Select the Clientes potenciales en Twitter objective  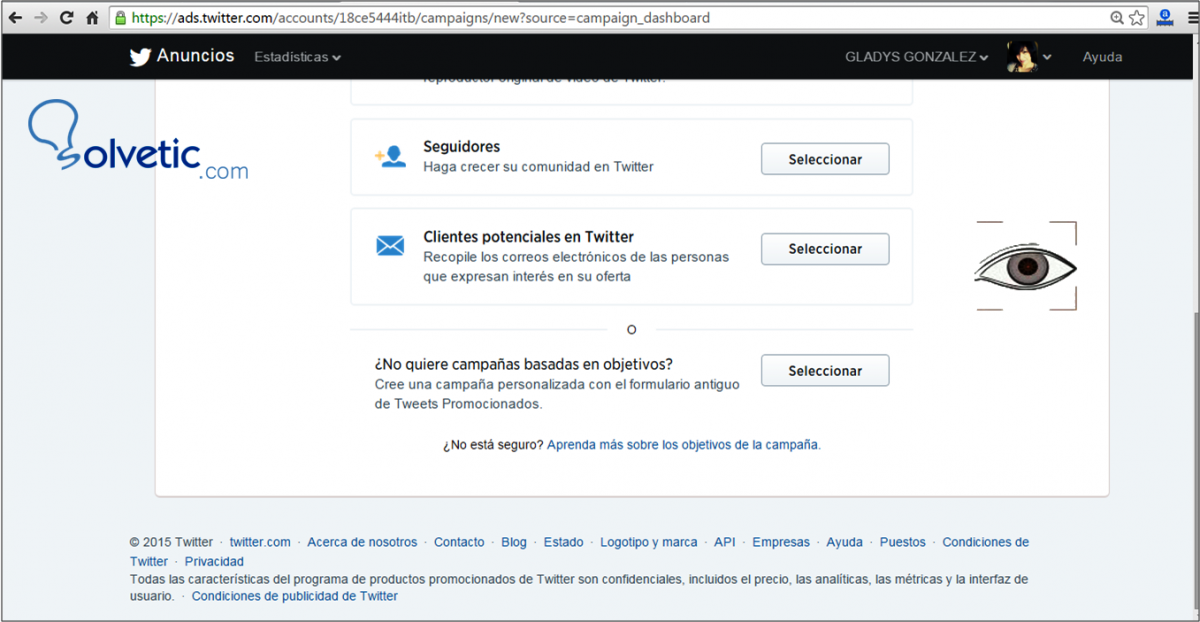(x=825, y=249)
